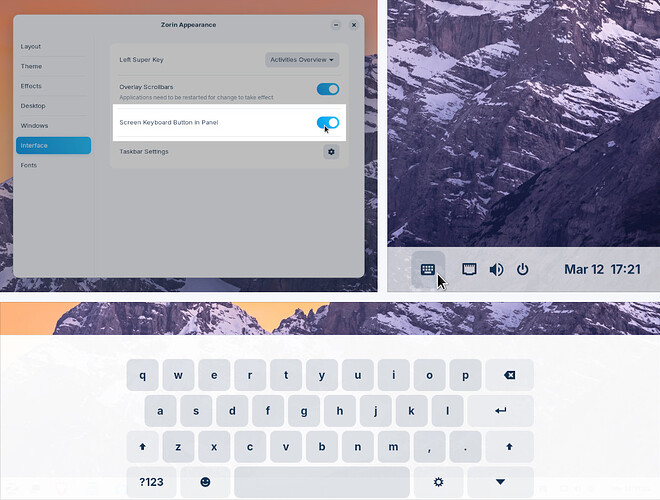The width and height of the screenshot is (660, 500).
Task: Open the screen keyboard from the panel icon
Action: (428, 269)
